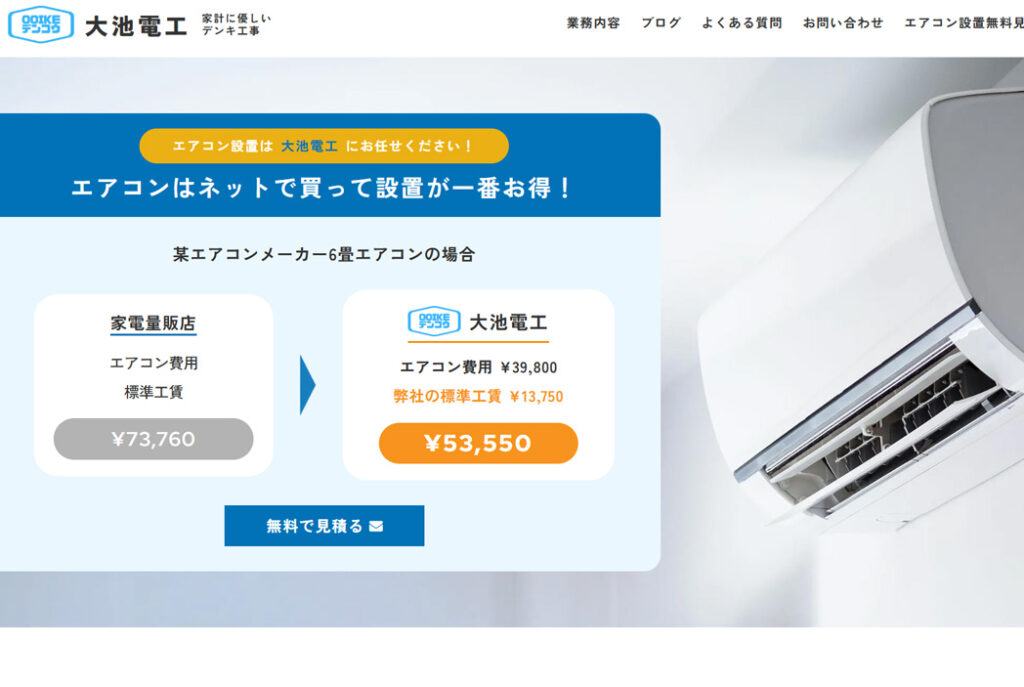Click the blue arrow between comparison cards
This screenshot has height=687, width=1024.
[x=308, y=385]
